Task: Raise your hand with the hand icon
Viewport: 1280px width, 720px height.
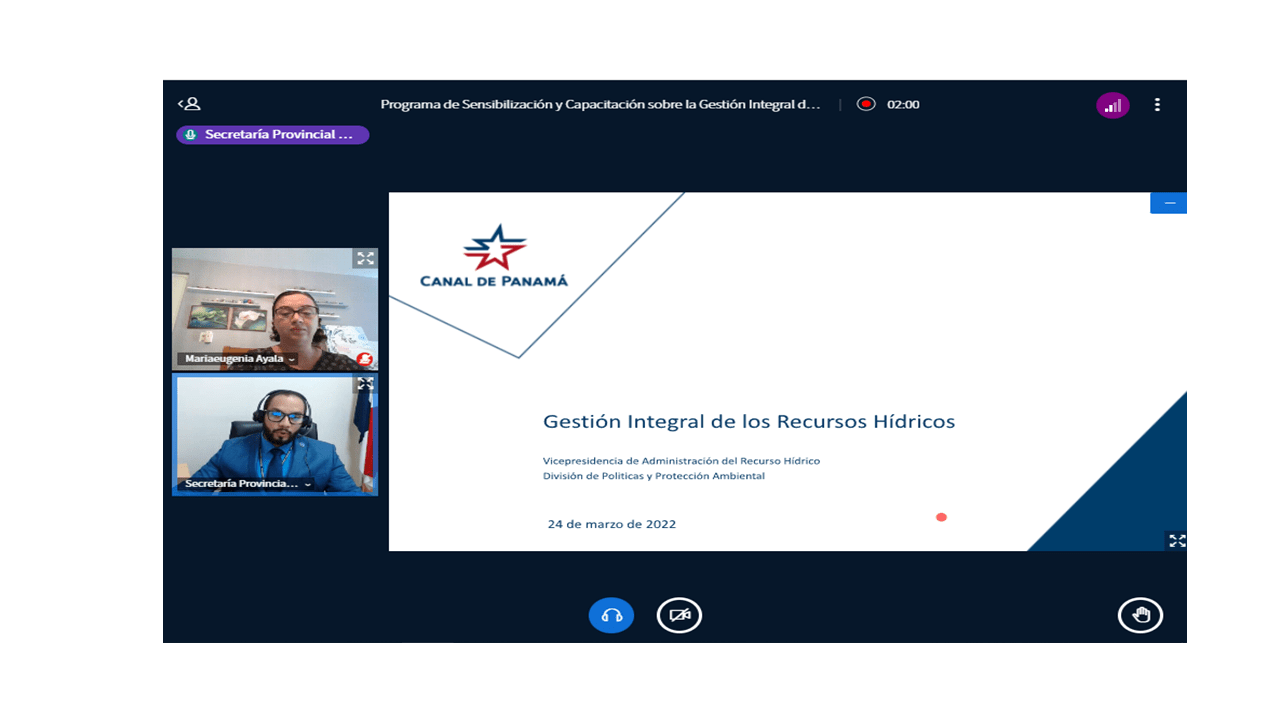Action: [x=1140, y=615]
